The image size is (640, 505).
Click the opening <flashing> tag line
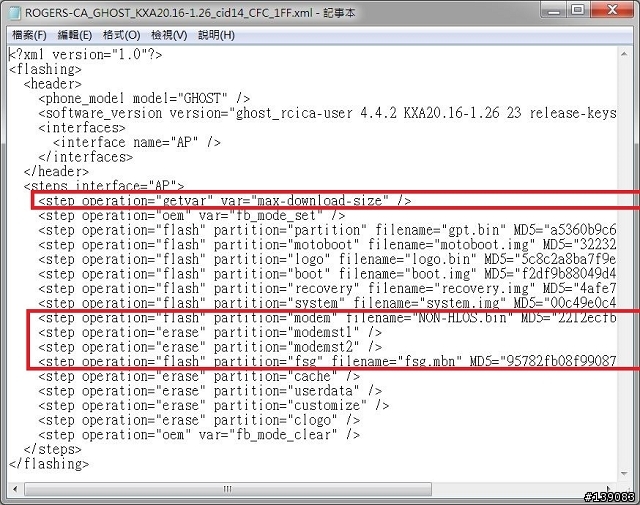click(x=45, y=69)
